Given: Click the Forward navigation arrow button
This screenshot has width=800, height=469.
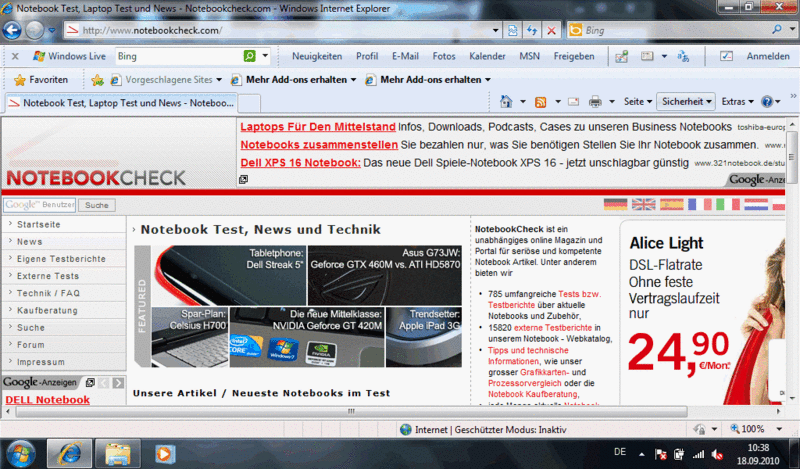Looking at the screenshot, I should (35, 31).
